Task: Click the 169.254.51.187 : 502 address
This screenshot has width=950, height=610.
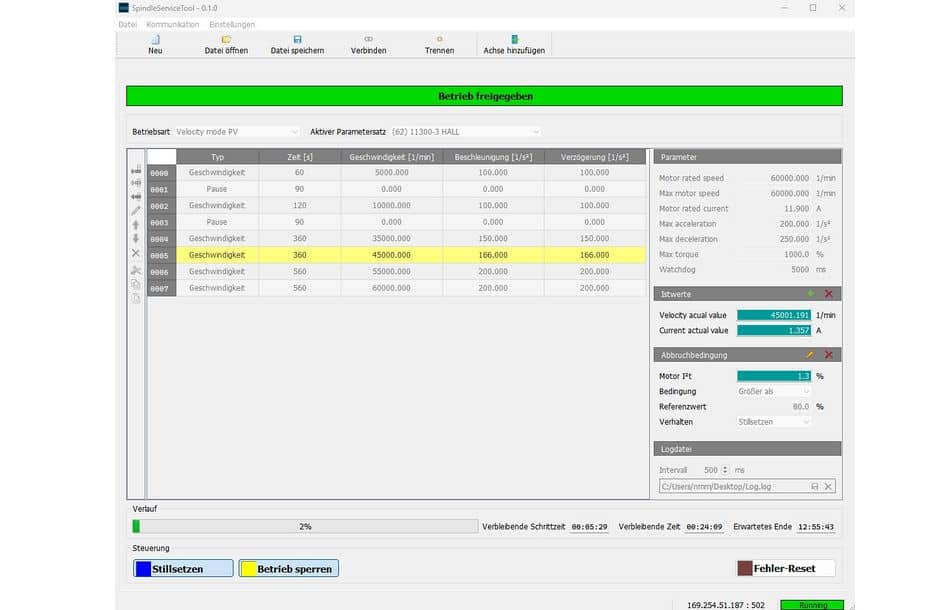Action: pyautogui.click(x=725, y=605)
